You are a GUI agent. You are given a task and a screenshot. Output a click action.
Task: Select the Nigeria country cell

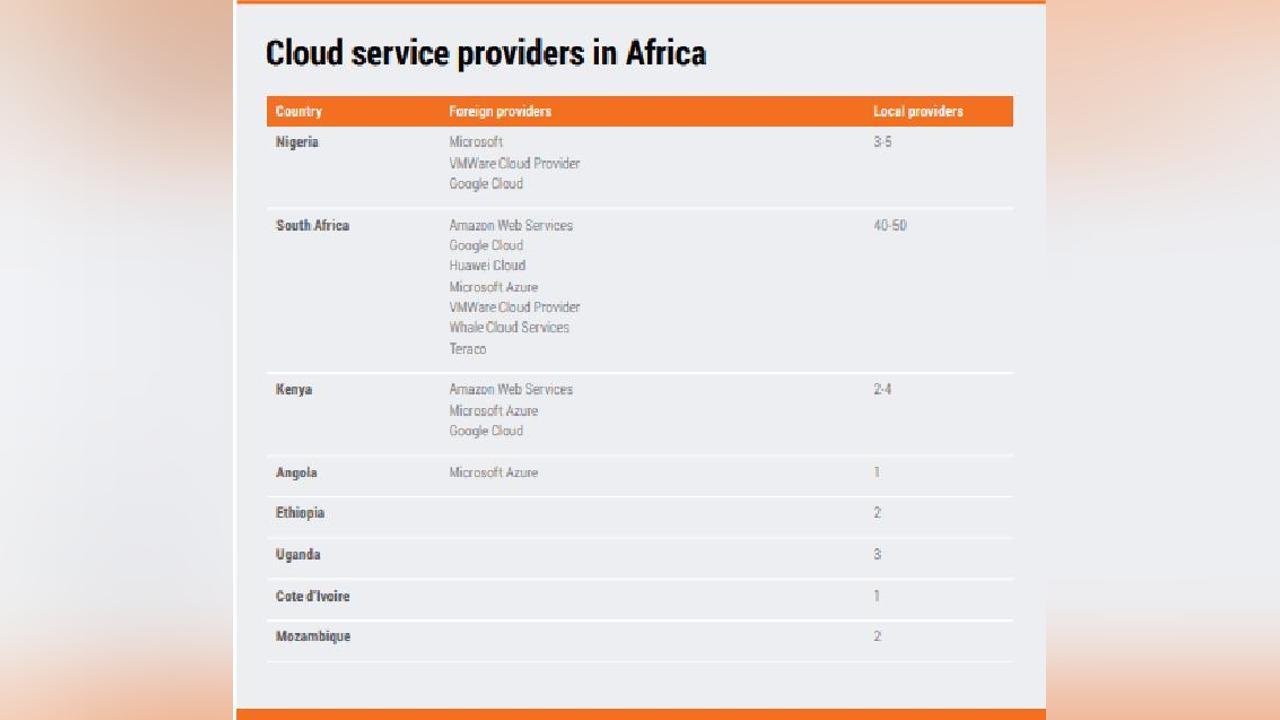coord(297,142)
